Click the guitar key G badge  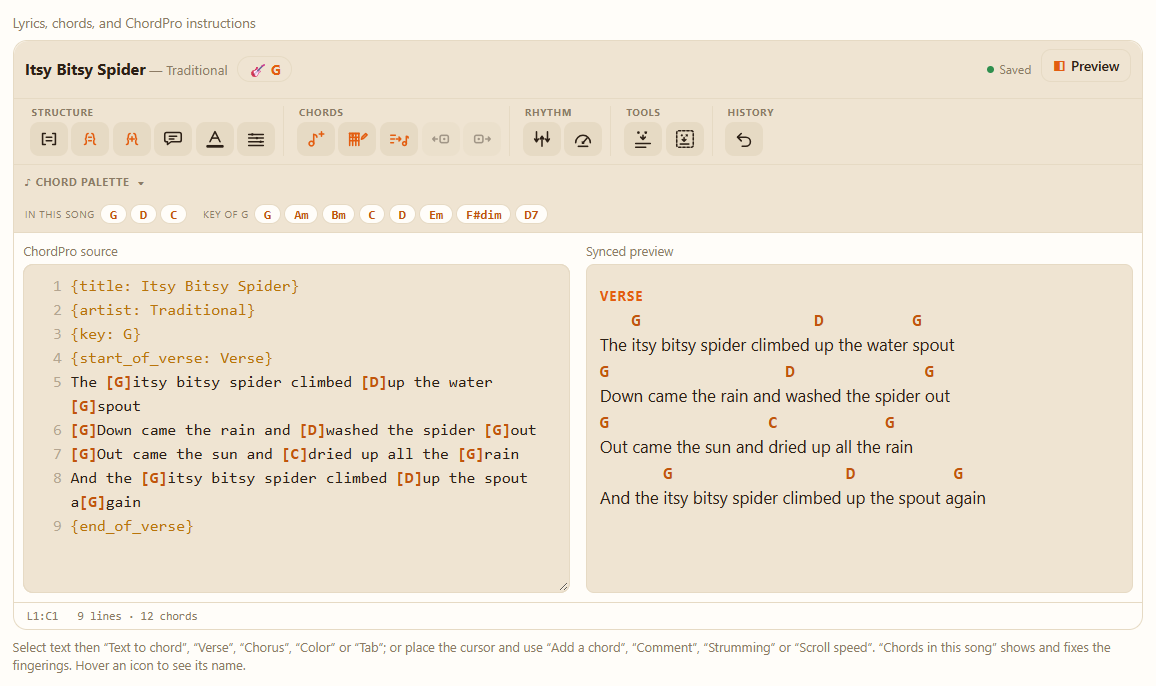(265, 70)
